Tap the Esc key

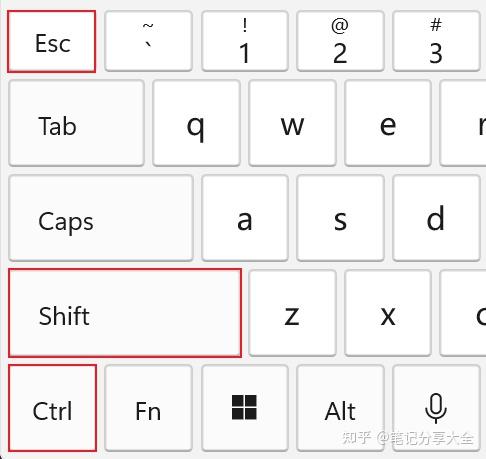52,41
